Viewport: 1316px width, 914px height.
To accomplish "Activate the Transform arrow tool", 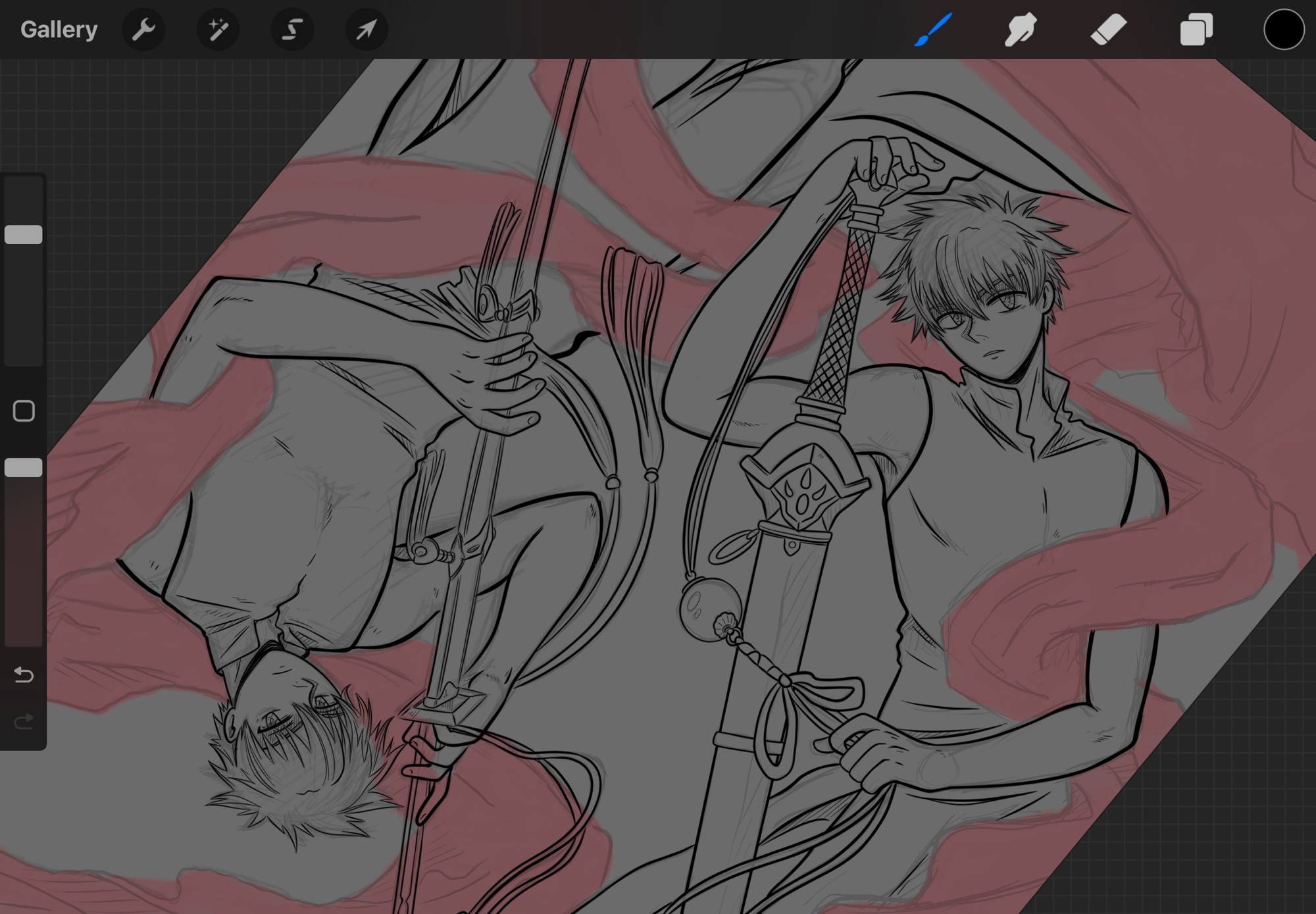I will tap(367, 30).
